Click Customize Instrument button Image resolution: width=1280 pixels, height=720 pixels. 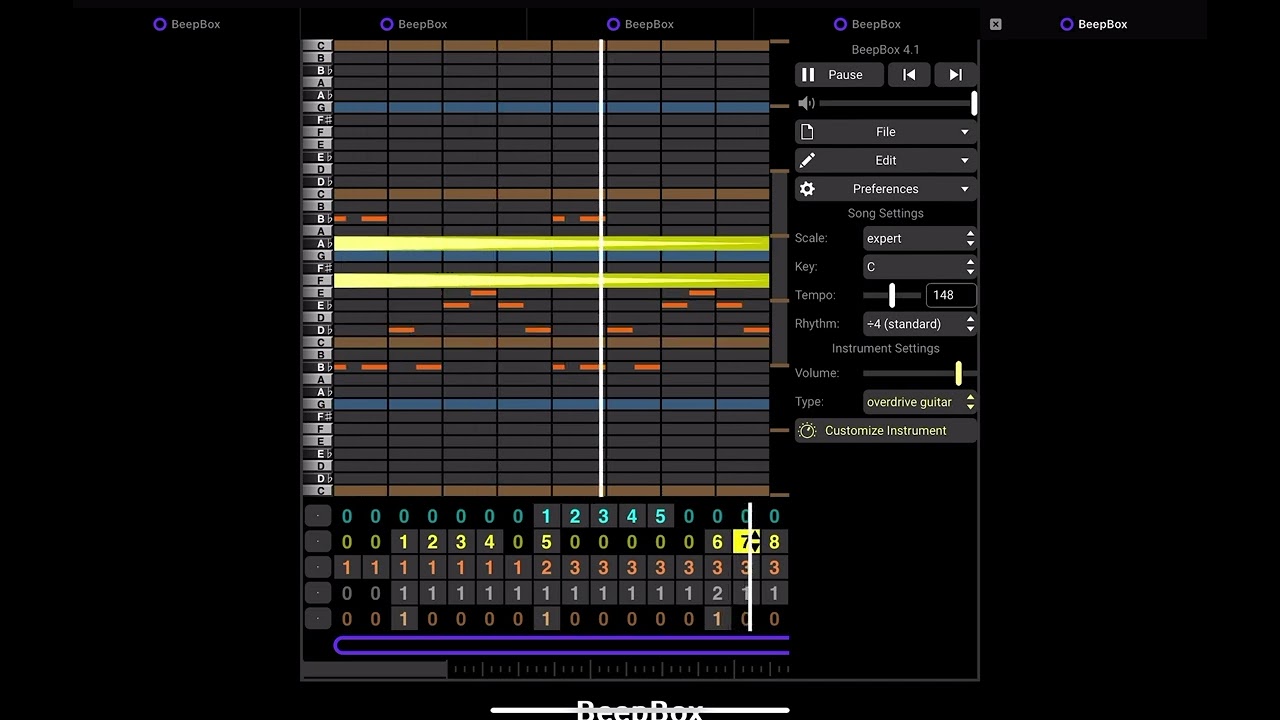click(x=885, y=431)
